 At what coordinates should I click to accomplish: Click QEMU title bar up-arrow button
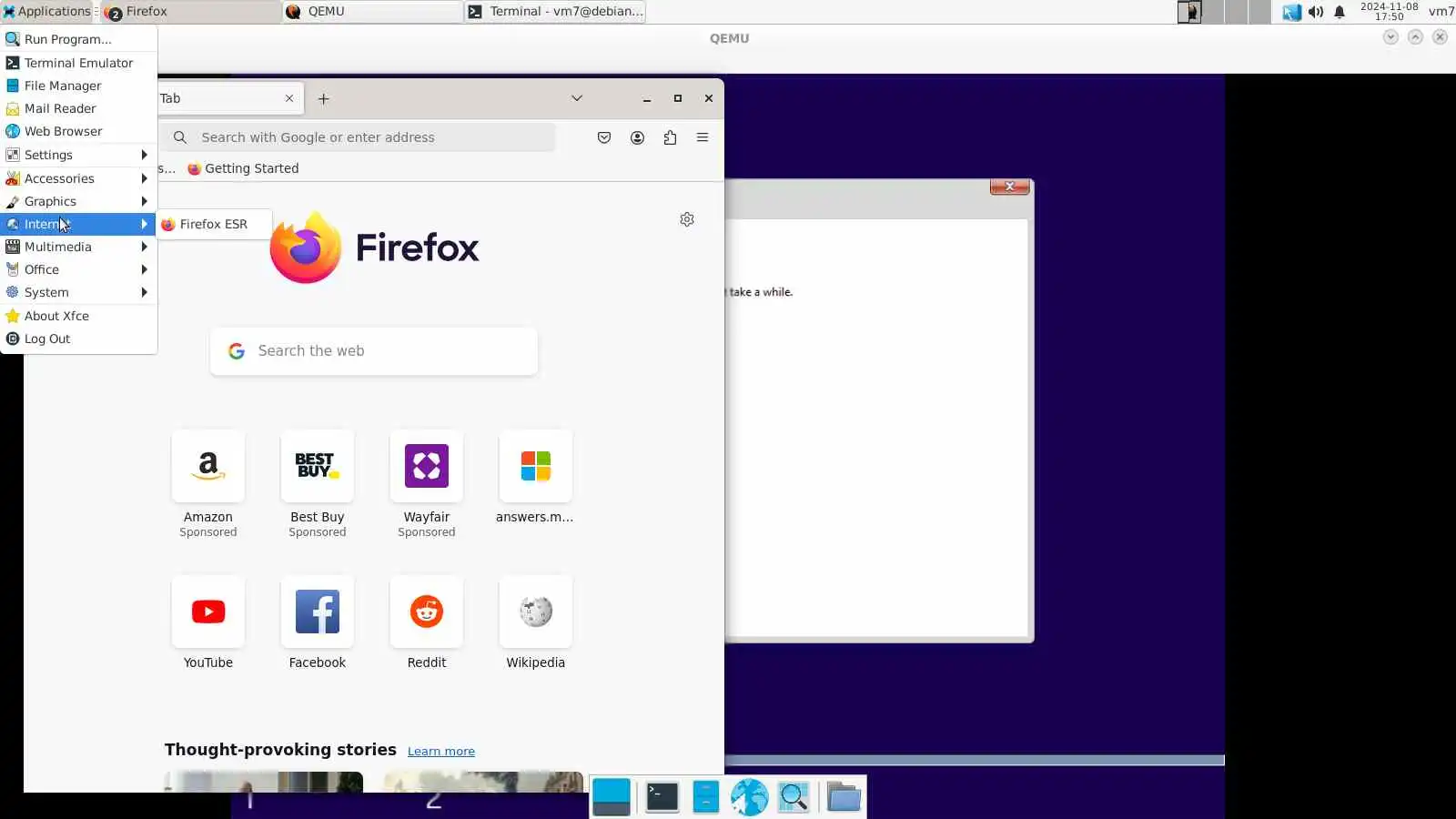tap(1415, 37)
